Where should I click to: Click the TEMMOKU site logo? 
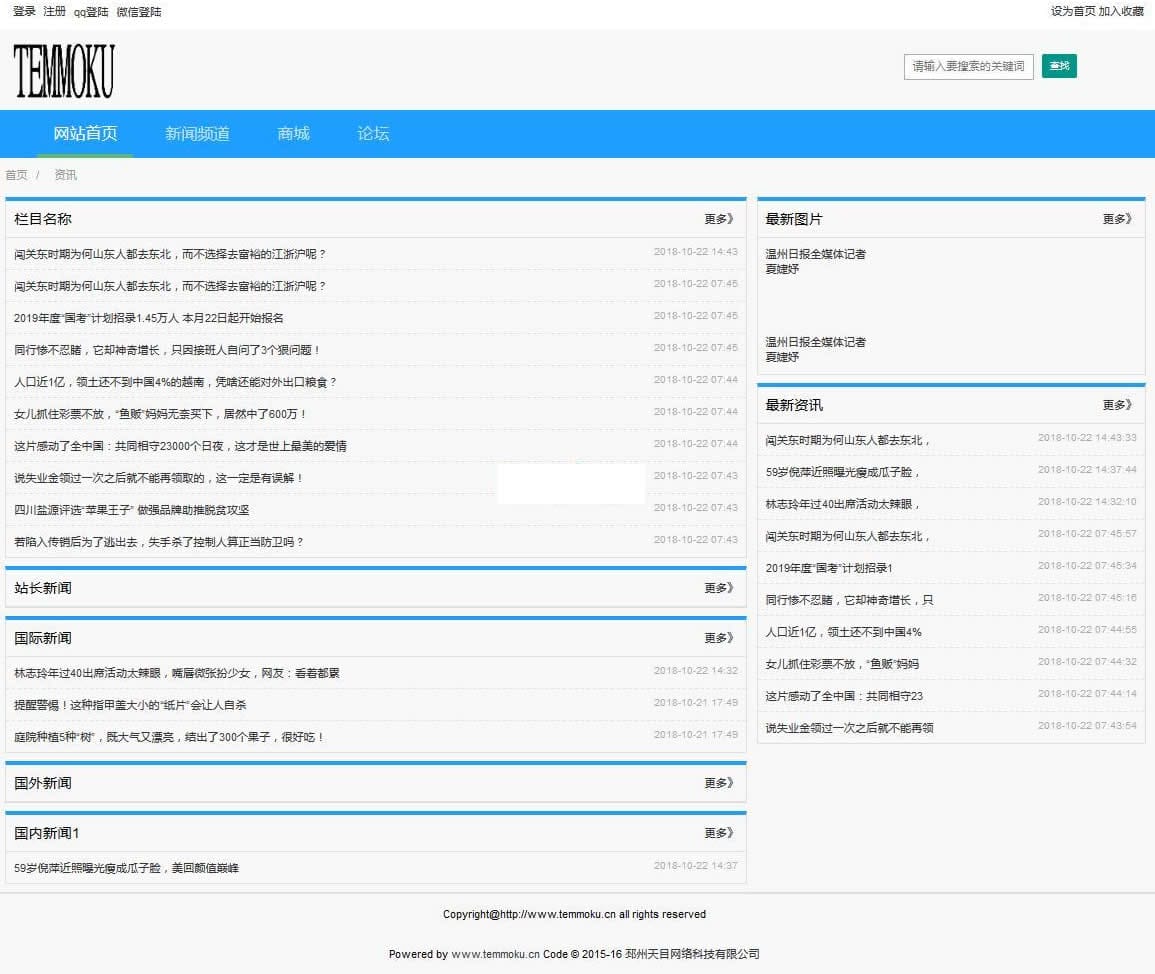tap(63, 70)
